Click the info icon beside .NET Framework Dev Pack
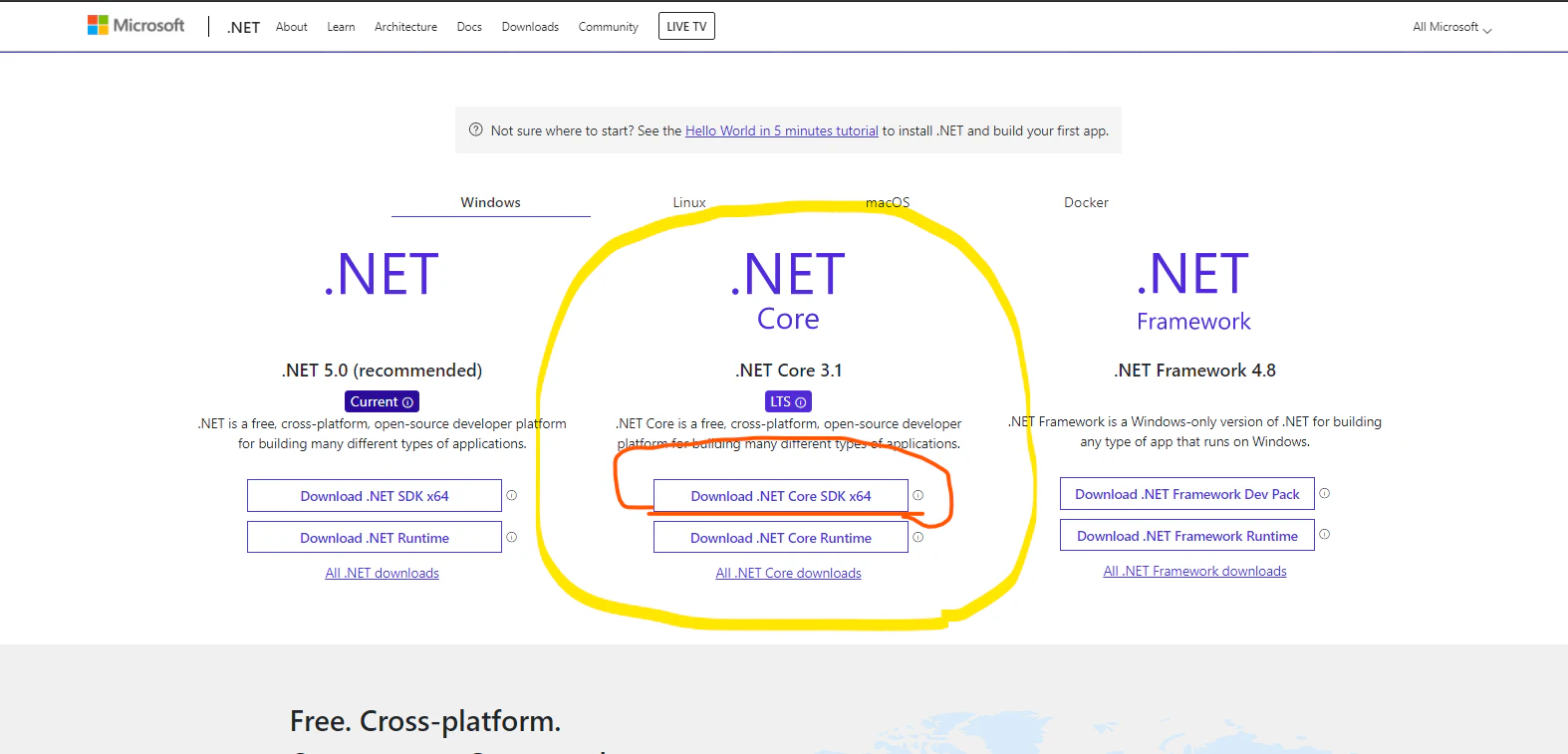The image size is (1568, 754). 1324,493
